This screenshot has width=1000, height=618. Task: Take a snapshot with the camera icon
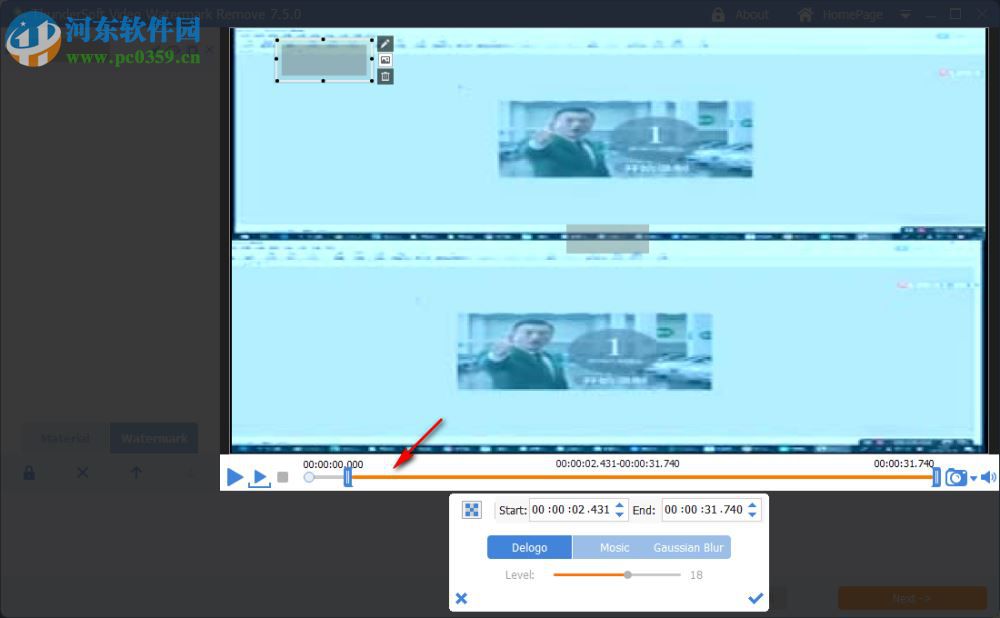click(x=956, y=477)
